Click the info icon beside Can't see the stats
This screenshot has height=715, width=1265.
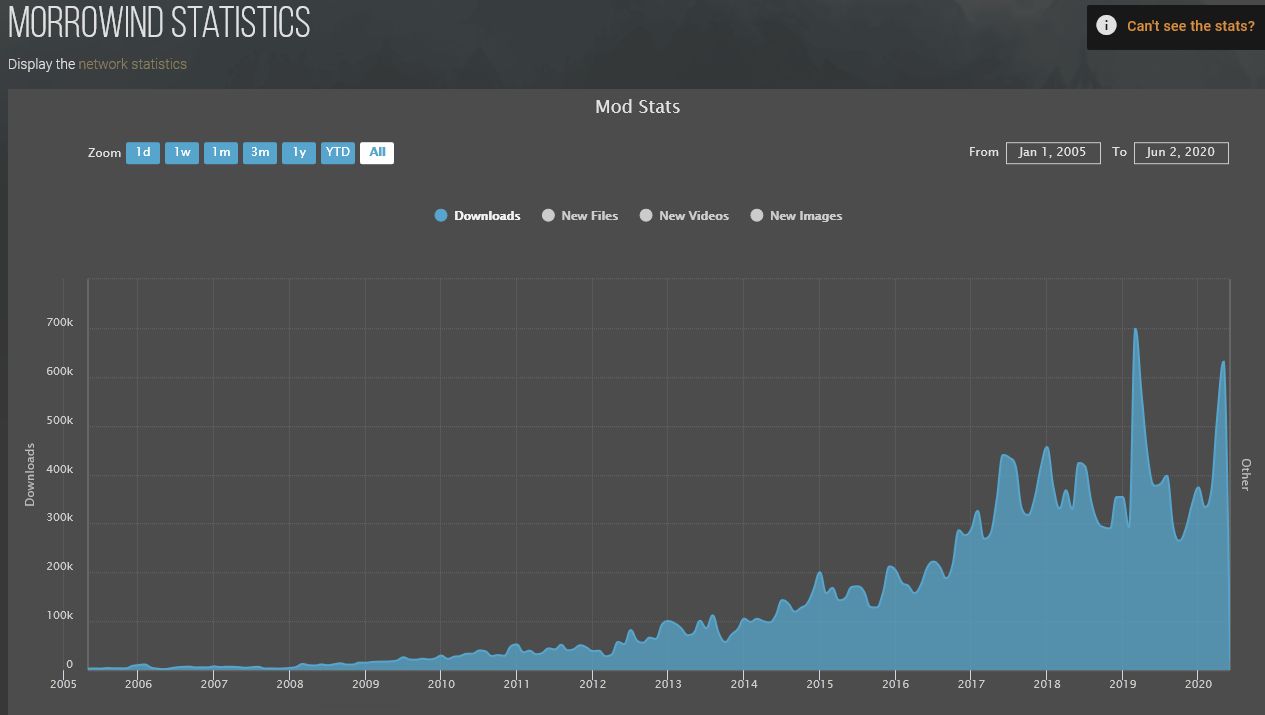pyautogui.click(x=1106, y=26)
